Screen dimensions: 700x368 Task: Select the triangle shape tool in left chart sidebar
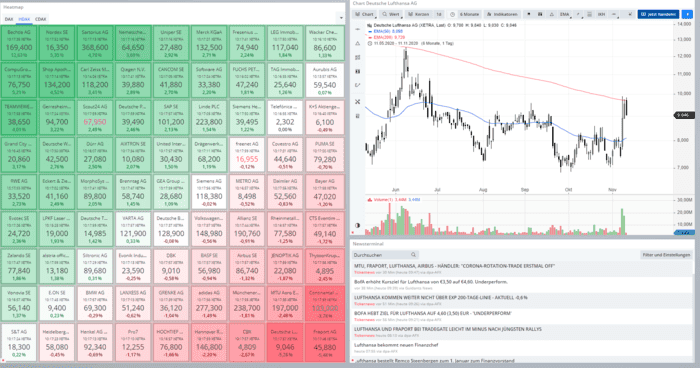click(x=358, y=43)
